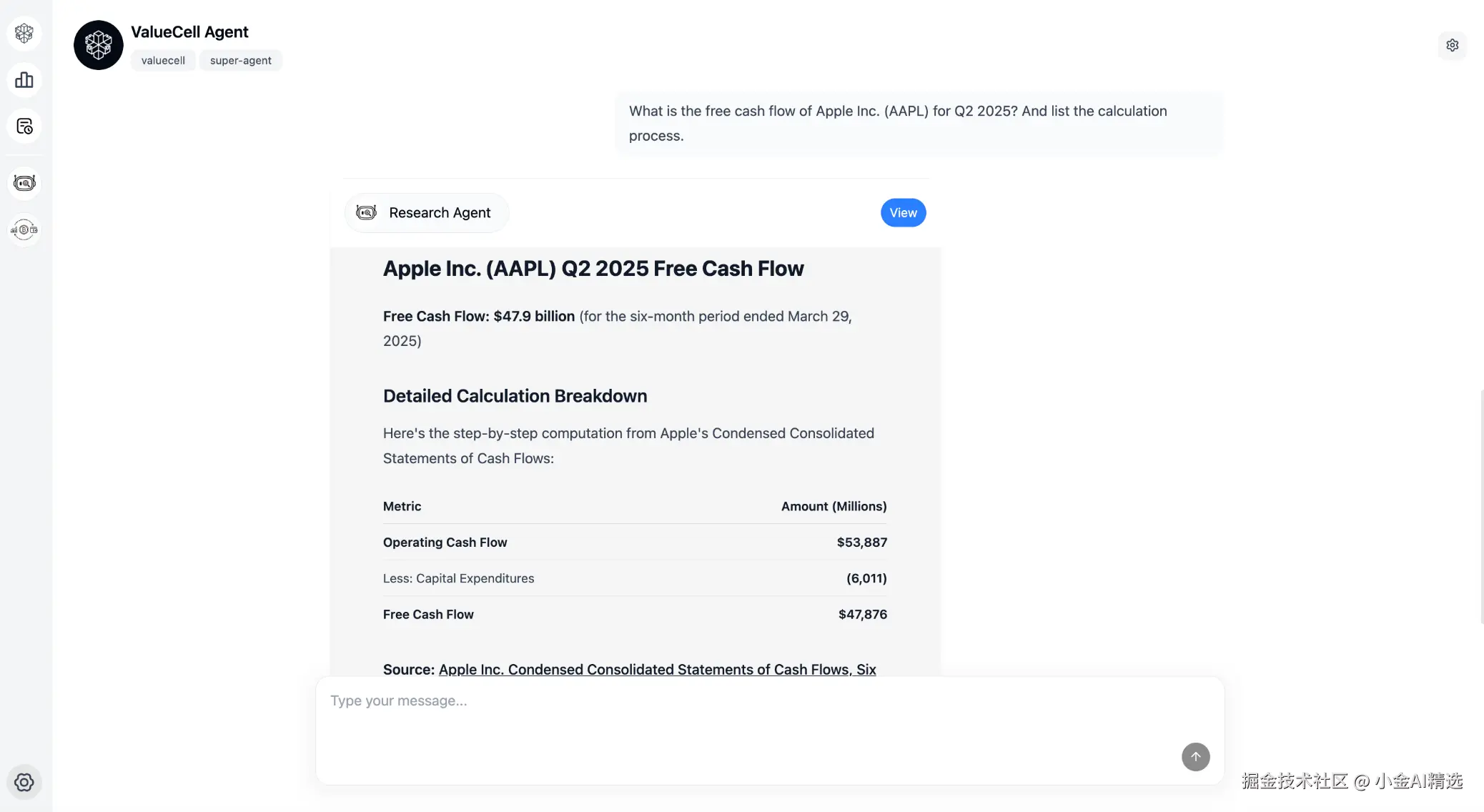Click the blue View button
The image size is (1484, 812).
click(x=903, y=212)
